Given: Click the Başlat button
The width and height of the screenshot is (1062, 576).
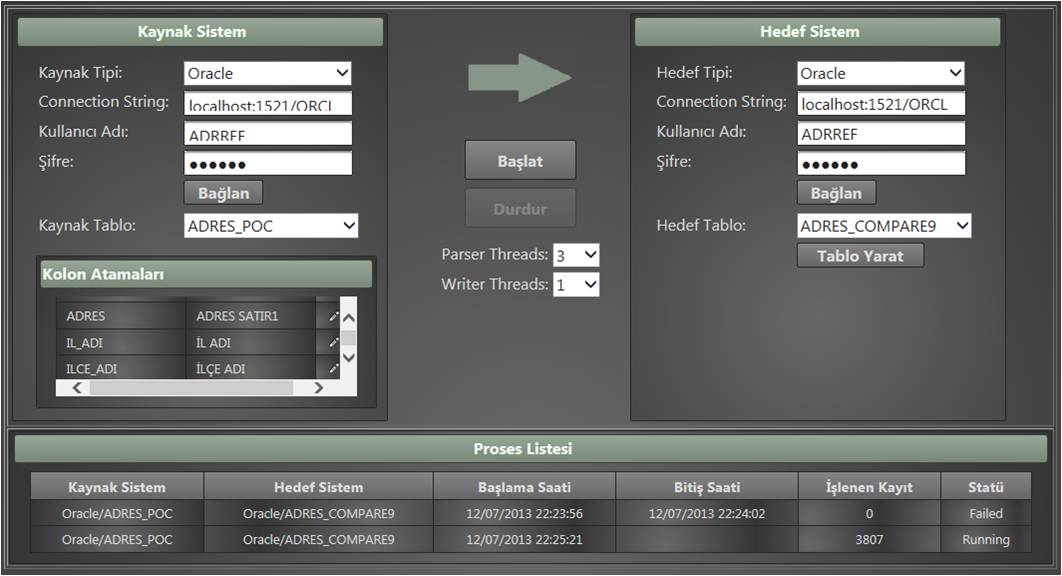Looking at the screenshot, I should click(x=520, y=161).
